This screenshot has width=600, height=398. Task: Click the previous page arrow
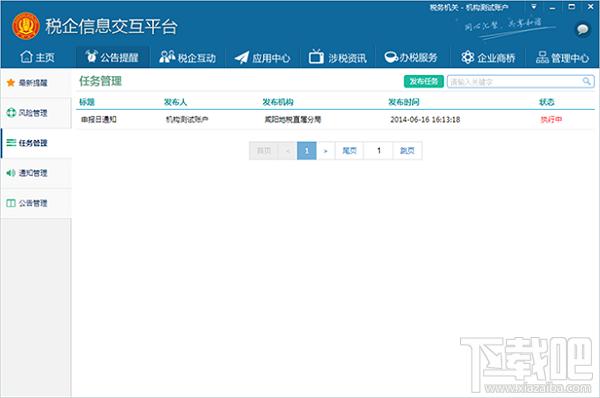coord(288,151)
